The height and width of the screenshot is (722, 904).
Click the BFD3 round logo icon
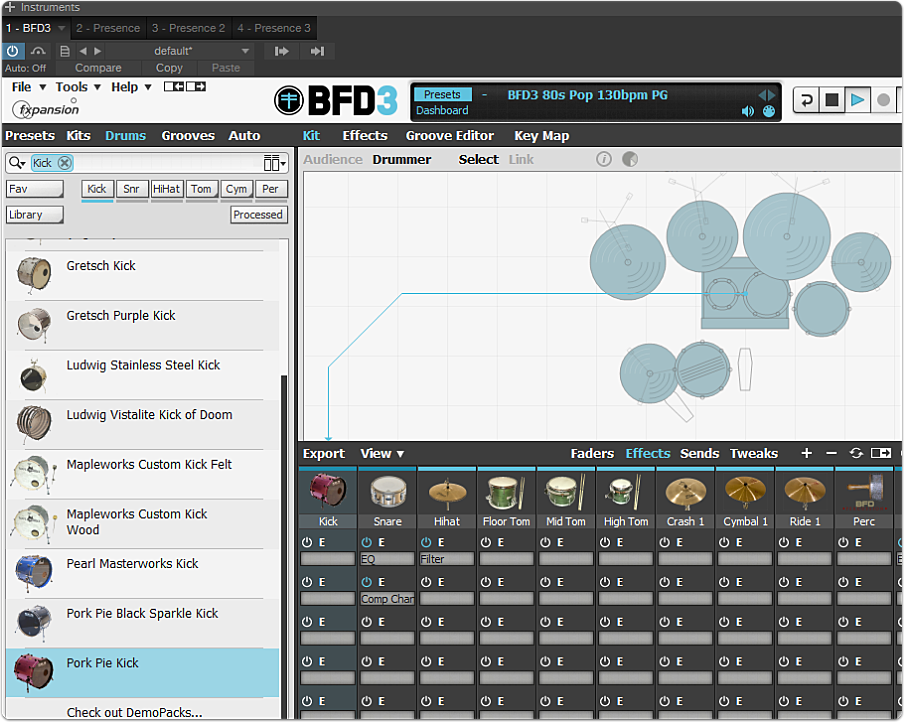[288, 100]
